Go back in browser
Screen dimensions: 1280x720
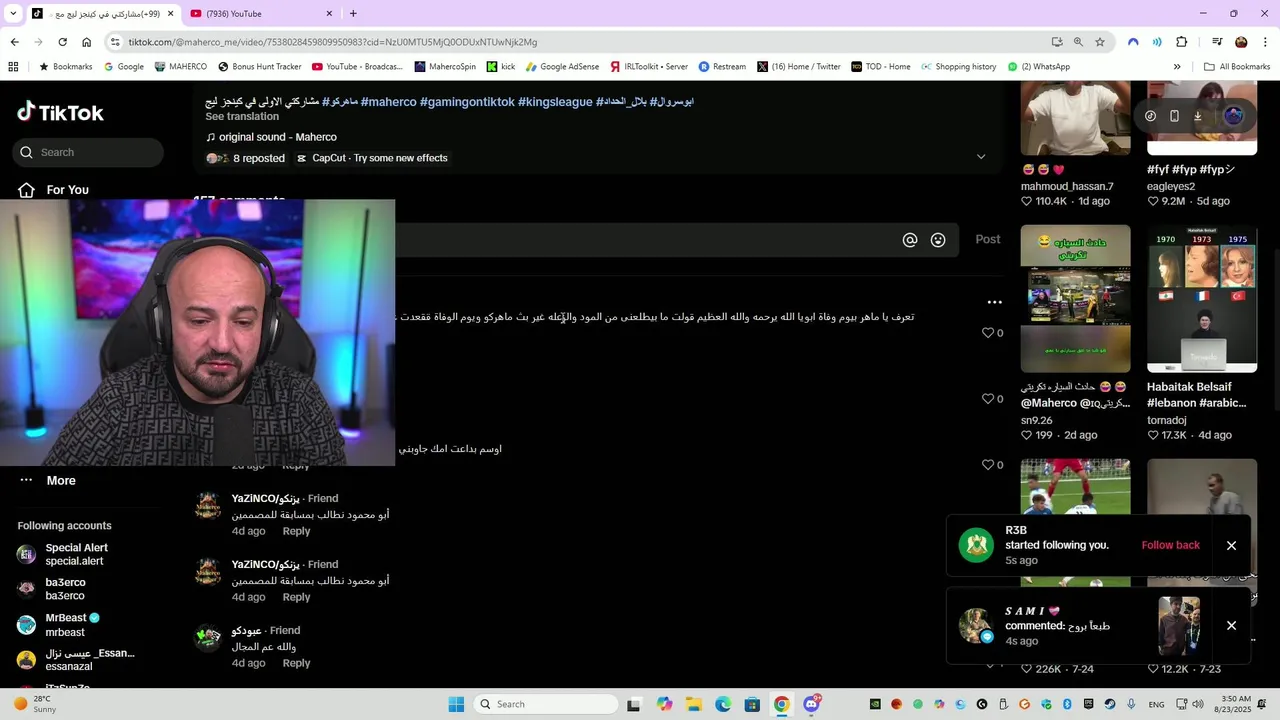pyautogui.click(x=14, y=42)
